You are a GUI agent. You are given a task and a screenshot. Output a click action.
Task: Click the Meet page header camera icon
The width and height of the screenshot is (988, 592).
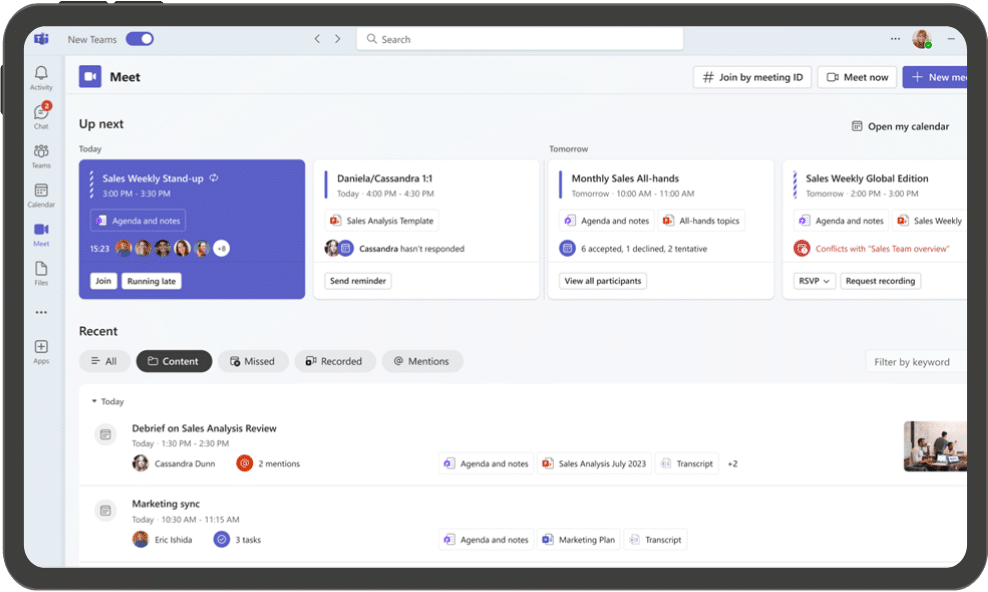tap(90, 77)
